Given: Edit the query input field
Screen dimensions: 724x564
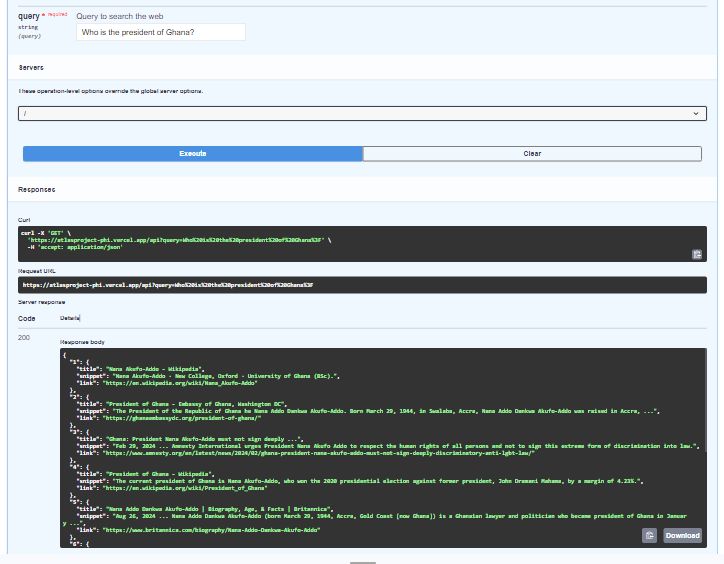Looking at the screenshot, I should pyautogui.click(x=161, y=32).
